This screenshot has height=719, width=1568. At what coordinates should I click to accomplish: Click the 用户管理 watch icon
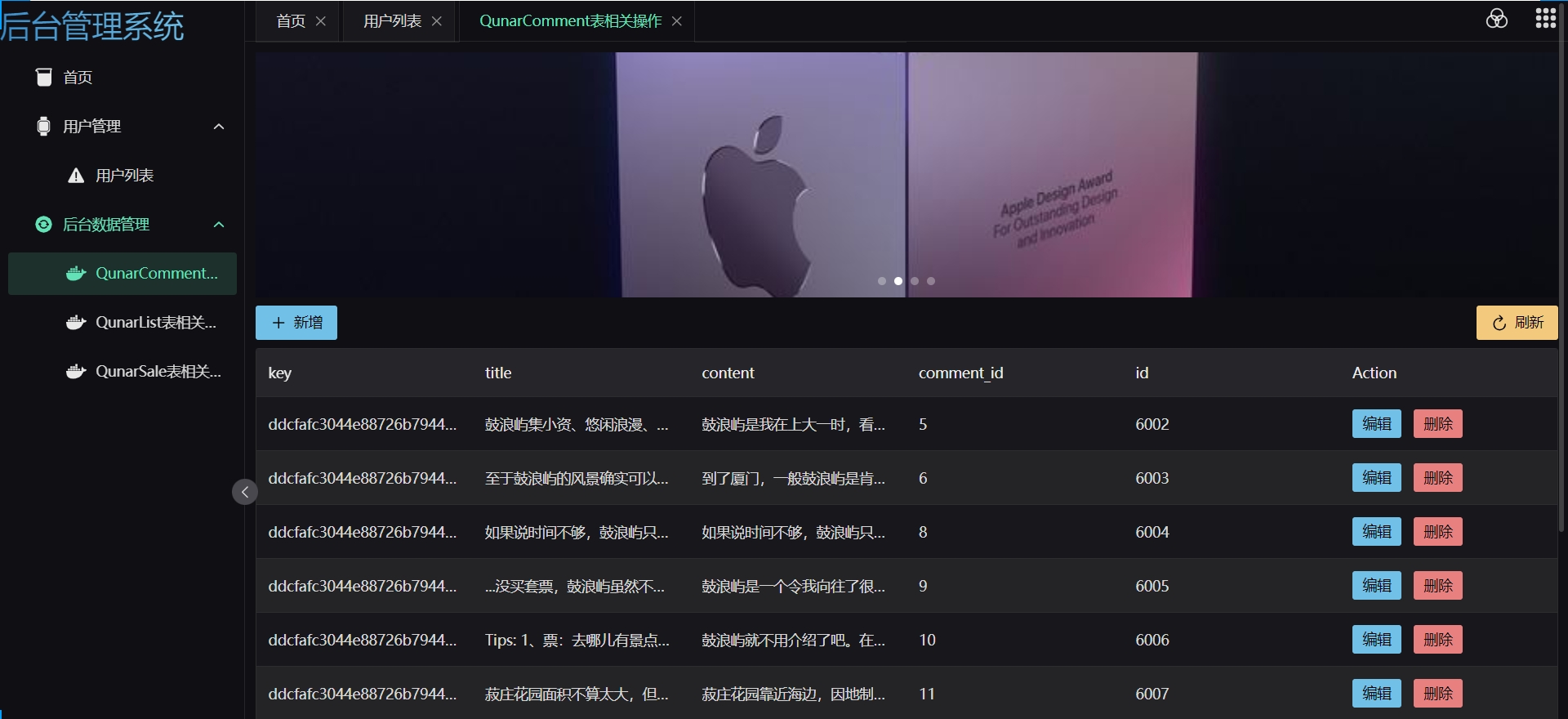tap(44, 126)
